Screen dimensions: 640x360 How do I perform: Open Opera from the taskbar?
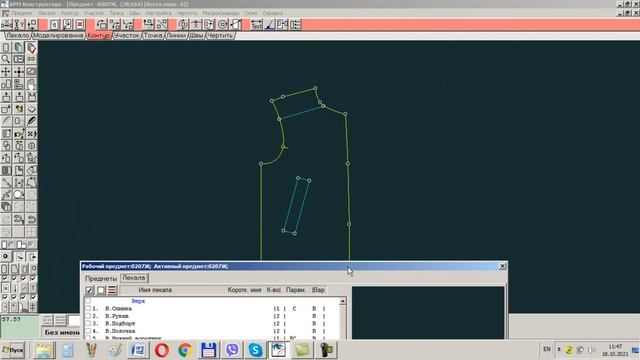(162, 350)
